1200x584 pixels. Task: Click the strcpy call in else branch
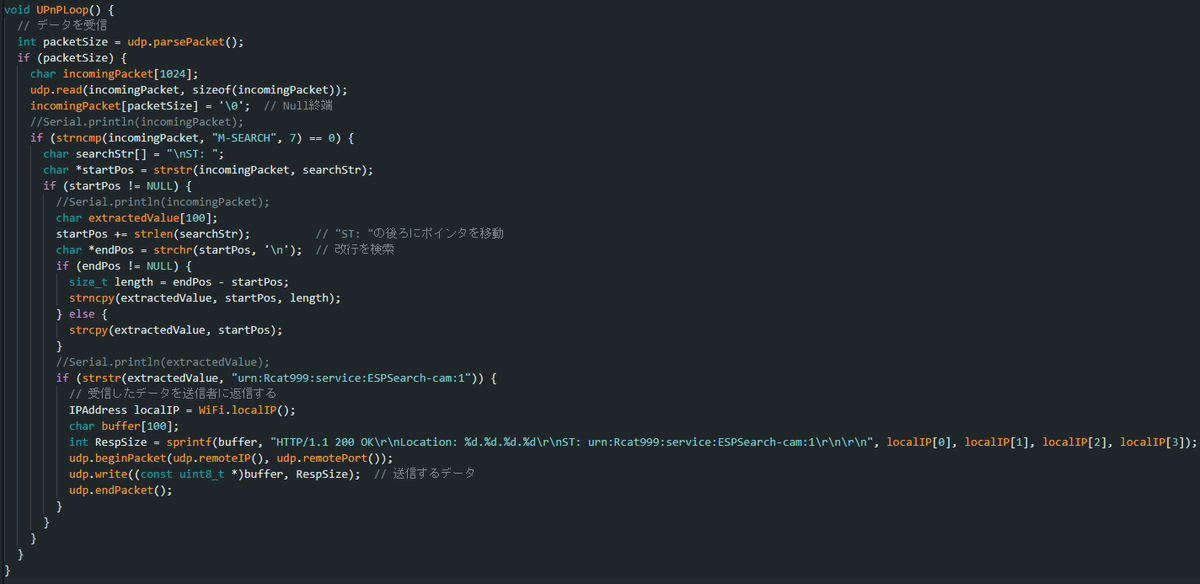pos(176,329)
